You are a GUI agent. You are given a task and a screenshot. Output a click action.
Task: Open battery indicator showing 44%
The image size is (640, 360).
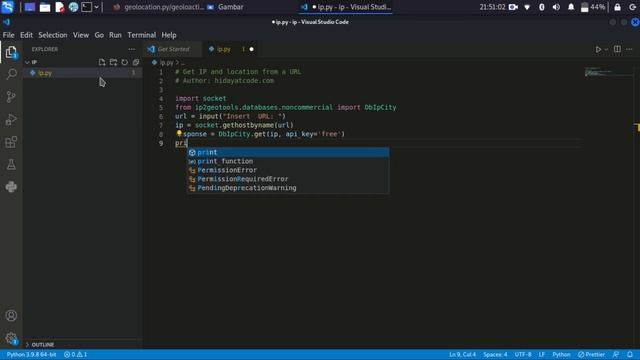tap(593, 7)
